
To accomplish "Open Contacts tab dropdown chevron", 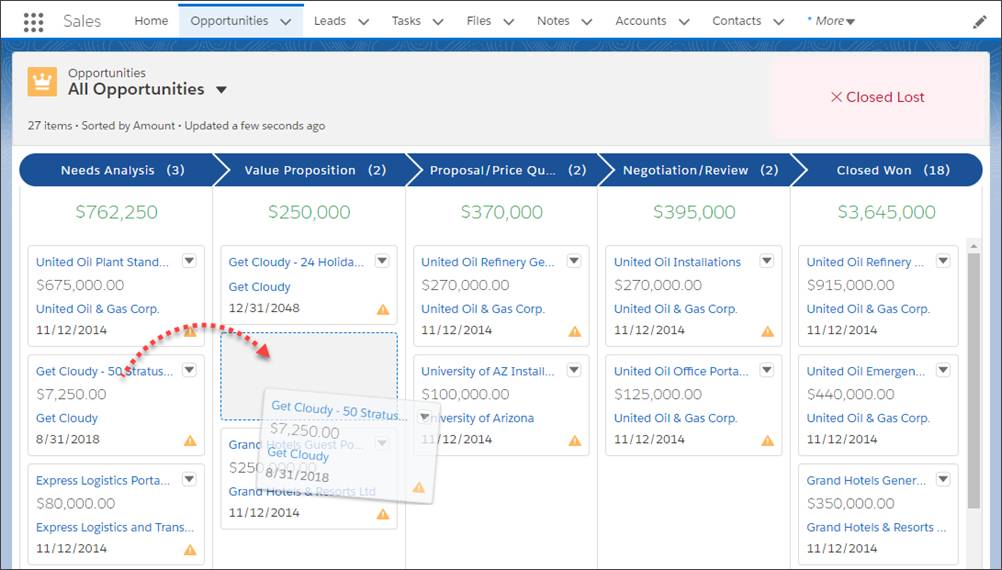I will pos(778,22).
